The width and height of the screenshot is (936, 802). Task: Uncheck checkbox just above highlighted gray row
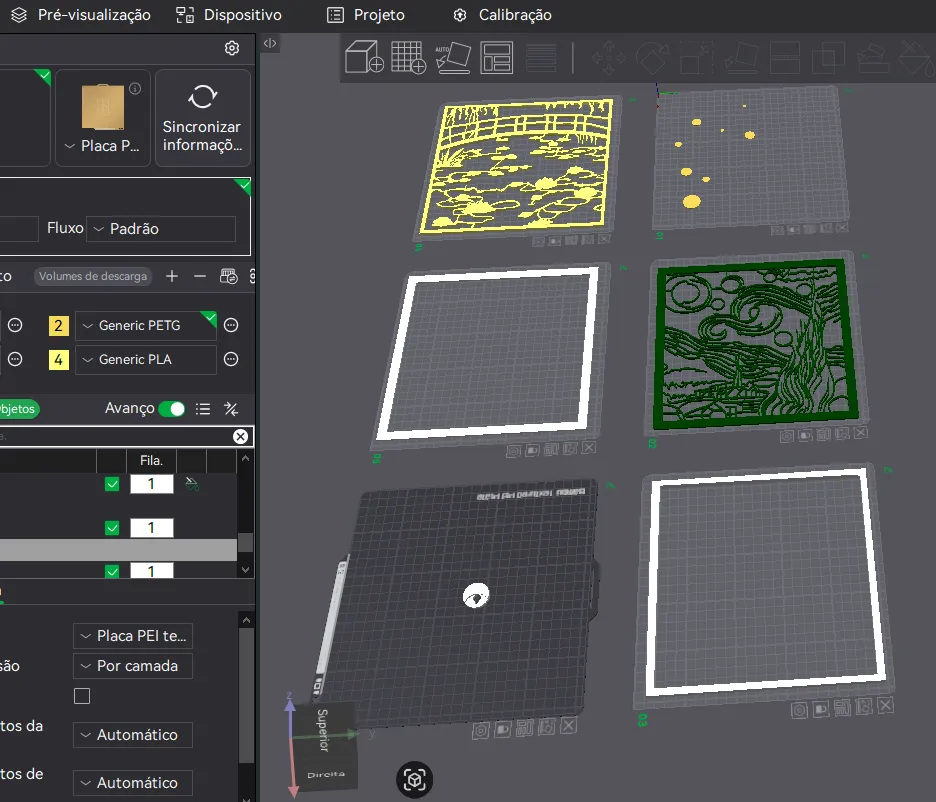112,528
